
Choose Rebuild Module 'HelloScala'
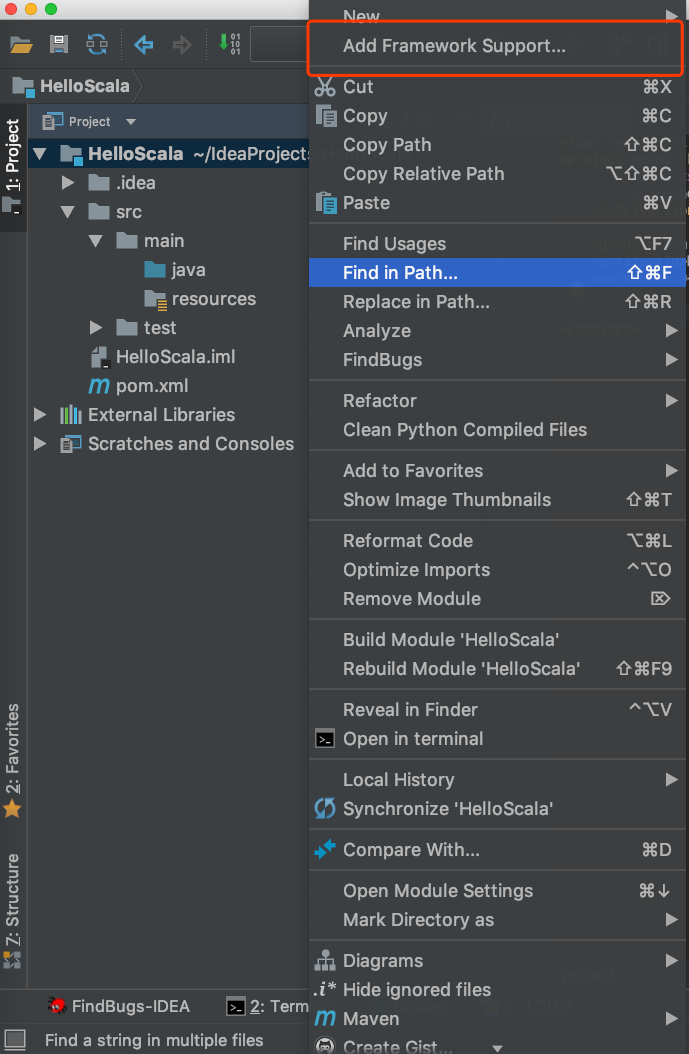[x=497, y=669]
